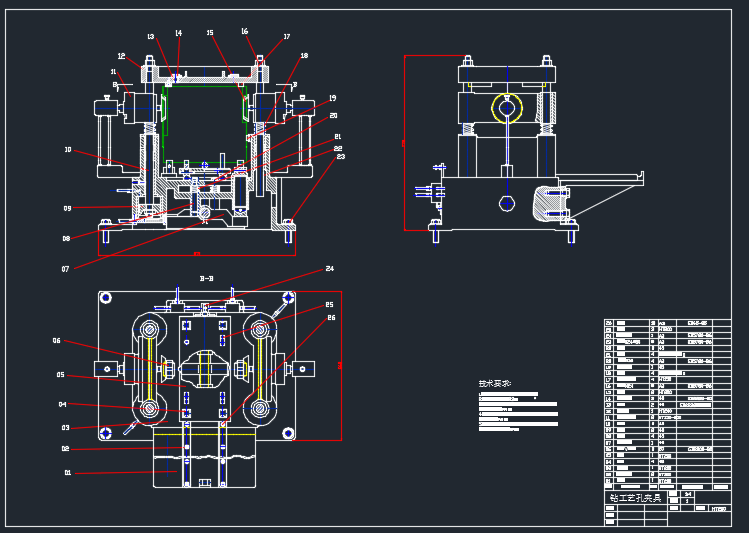Select part callout label 15
Image resolution: width=749 pixels, height=533 pixels.
210,33
